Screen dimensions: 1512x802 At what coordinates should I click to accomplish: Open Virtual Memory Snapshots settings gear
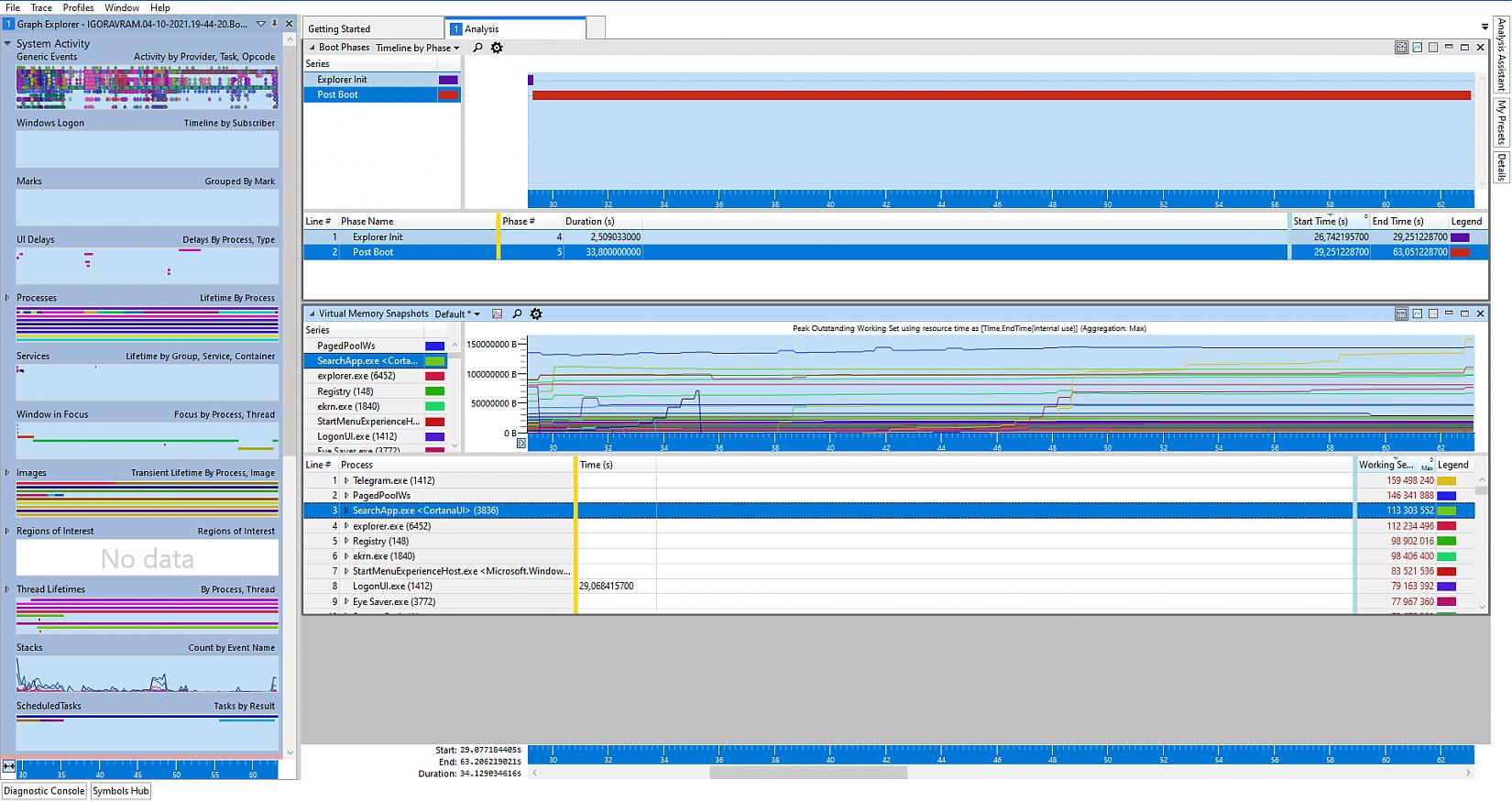(x=536, y=313)
